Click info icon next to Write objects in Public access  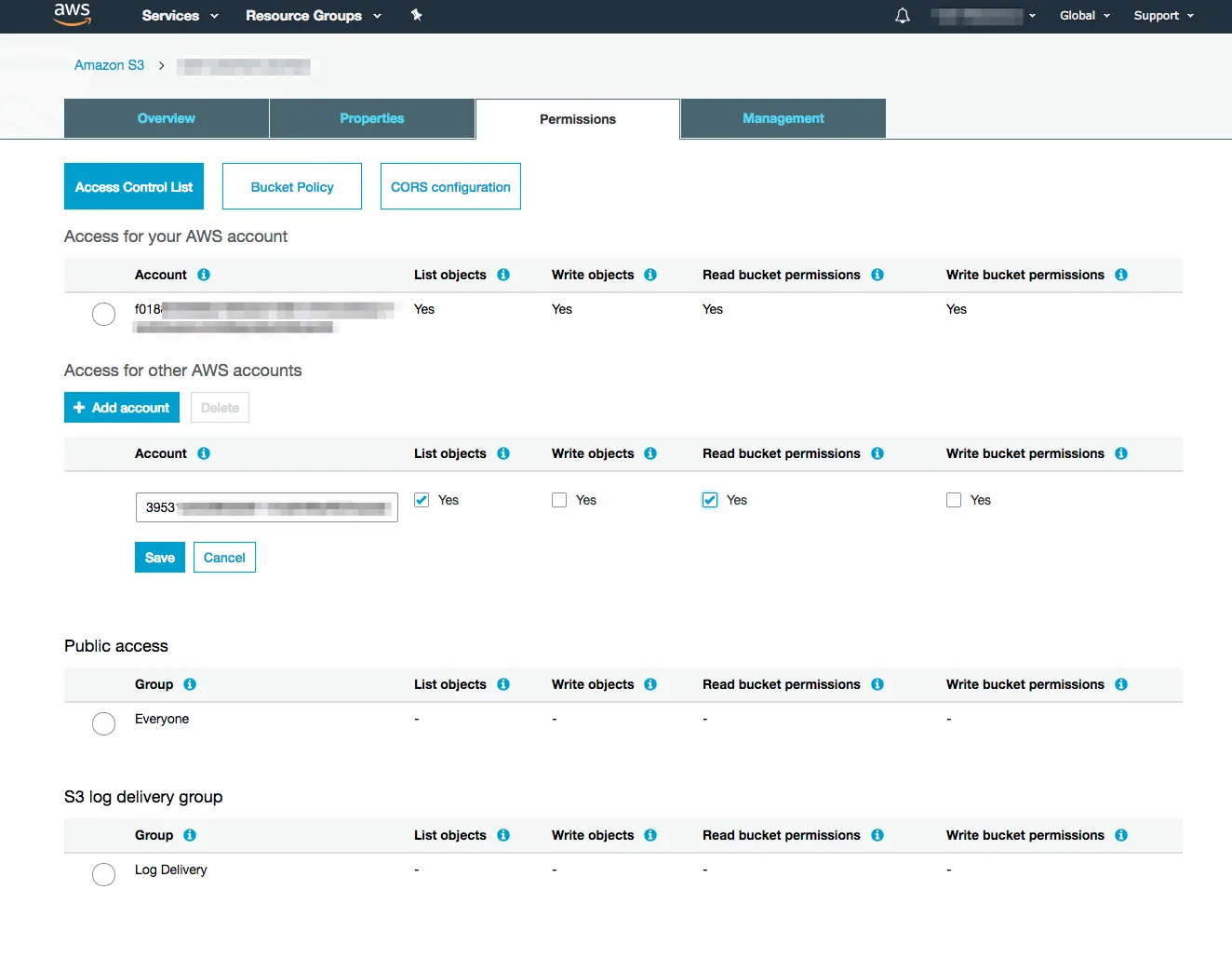pyautogui.click(x=650, y=684)
